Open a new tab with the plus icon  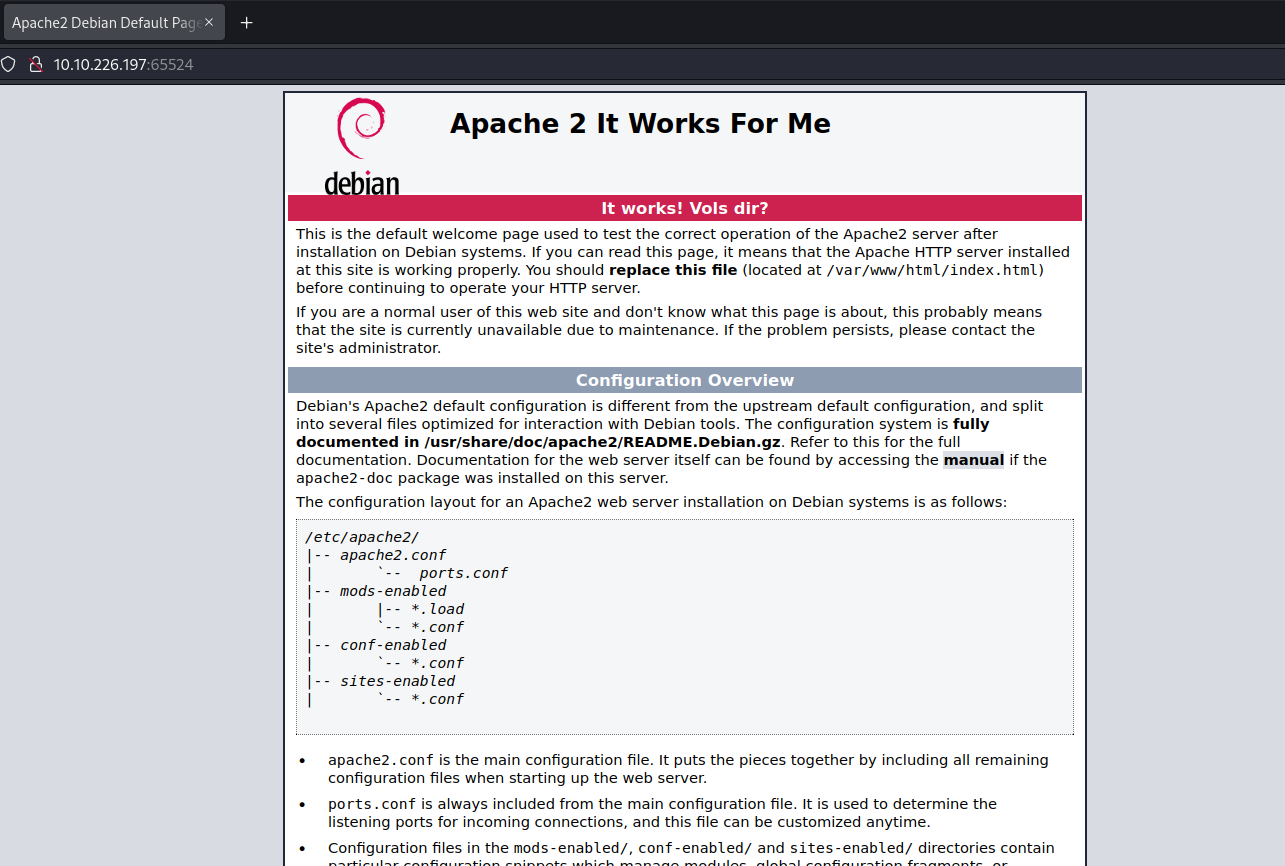click(246, 21)
